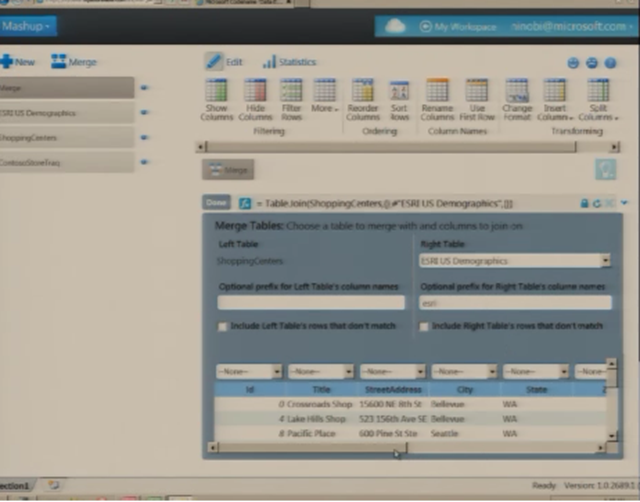Click the Left Table prefix input field
640x502 pixels.
(311, 302)
